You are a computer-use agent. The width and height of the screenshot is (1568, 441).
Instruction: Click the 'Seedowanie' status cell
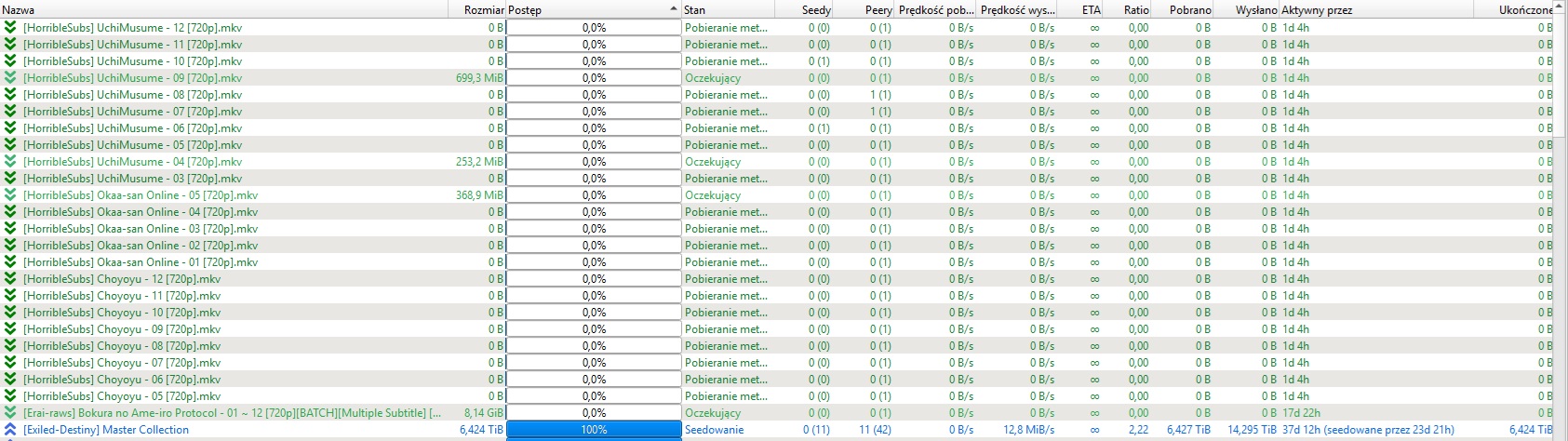pyautogui.click(x=715, y=430)
